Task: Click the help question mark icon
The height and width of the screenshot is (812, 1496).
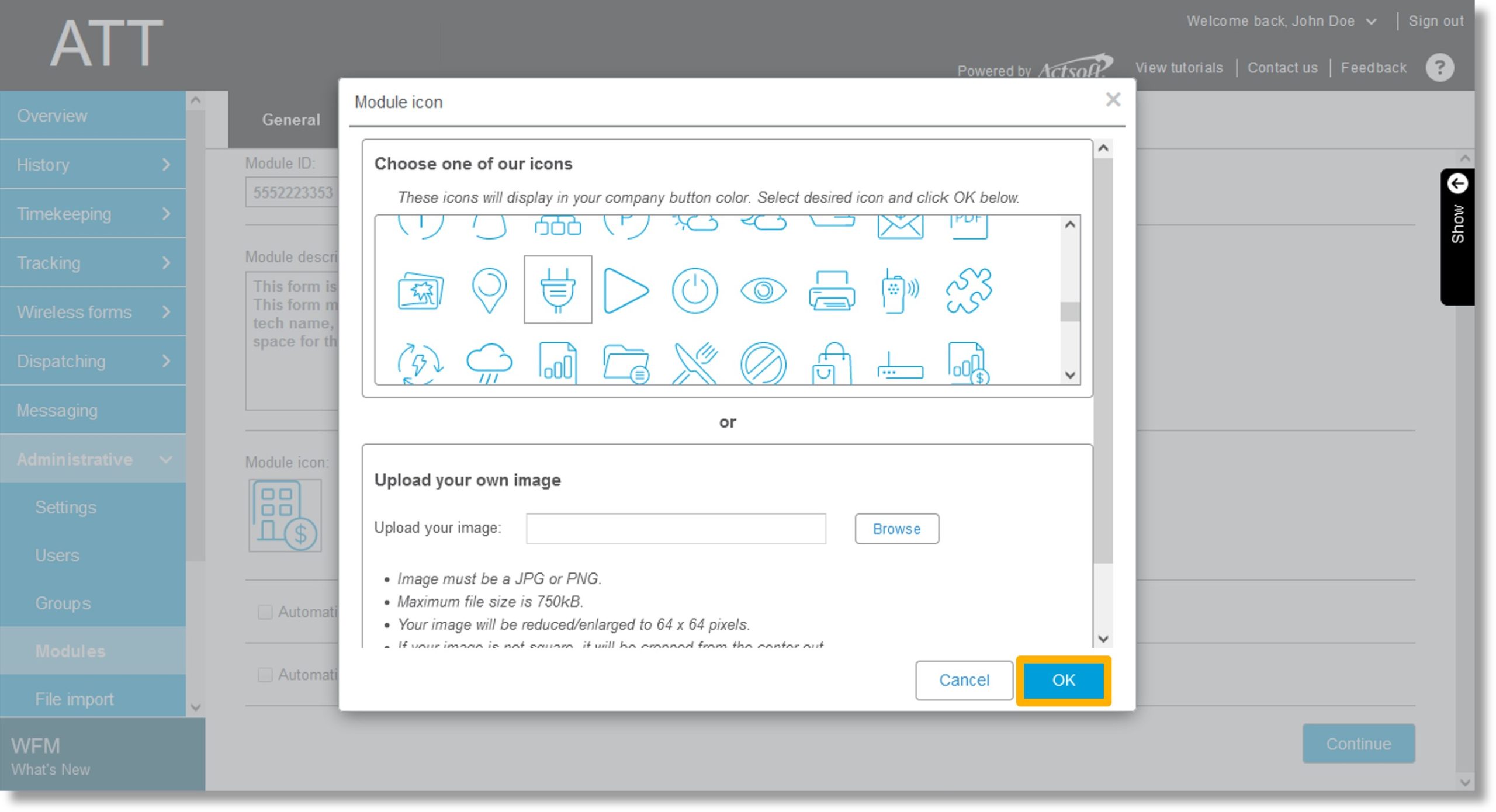Action: tap(1439, 68)
